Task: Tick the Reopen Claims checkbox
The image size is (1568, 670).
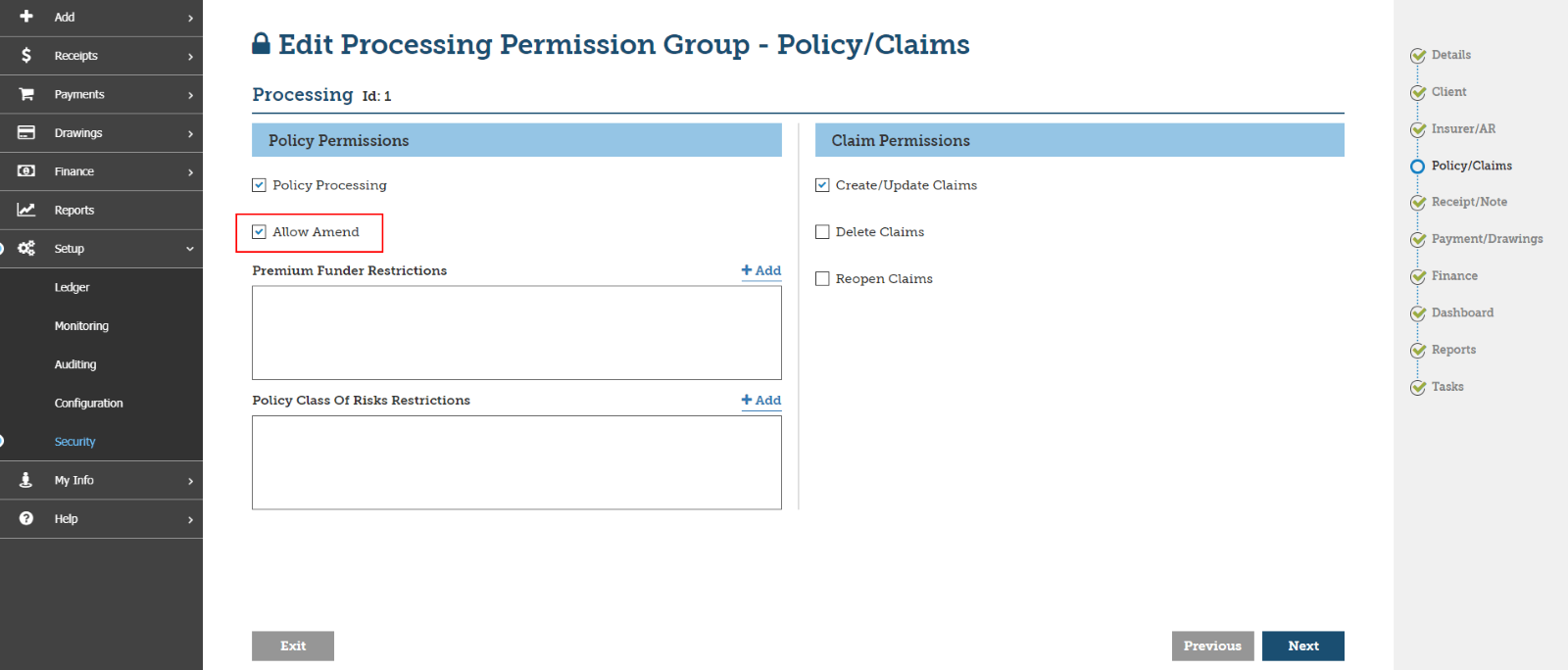Action: [x=822, y=279]
